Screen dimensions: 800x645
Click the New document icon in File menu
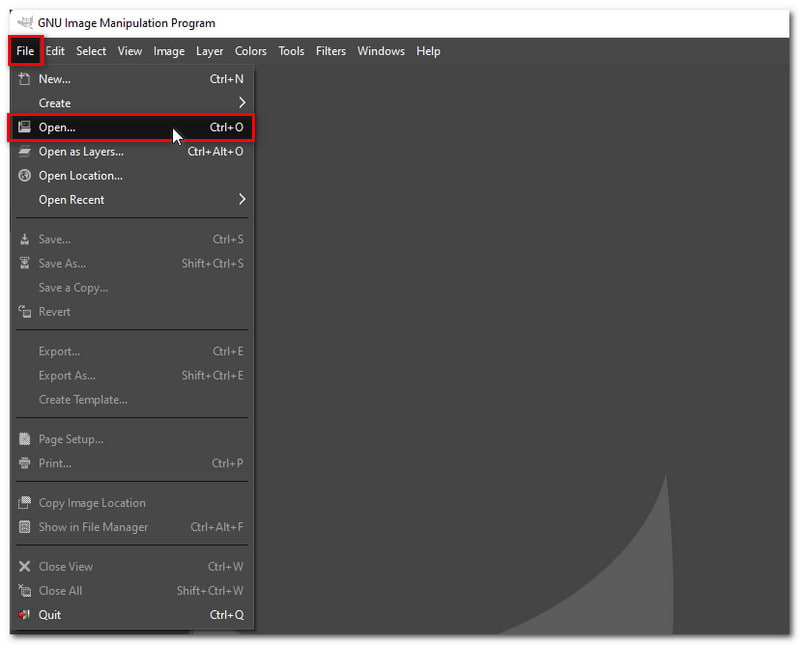click(24, 79)
